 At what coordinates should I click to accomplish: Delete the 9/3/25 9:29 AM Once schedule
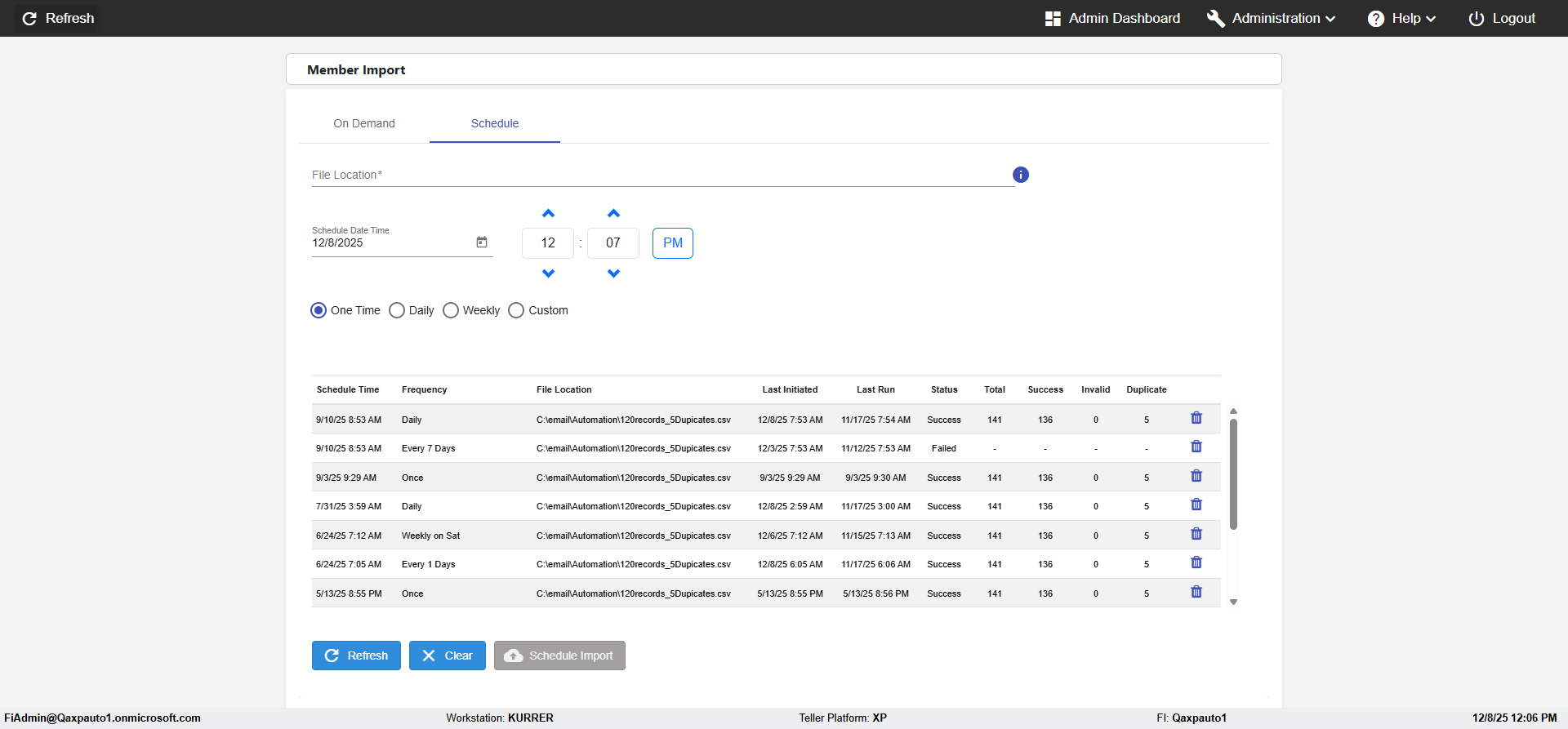(x=1196, y=476)
